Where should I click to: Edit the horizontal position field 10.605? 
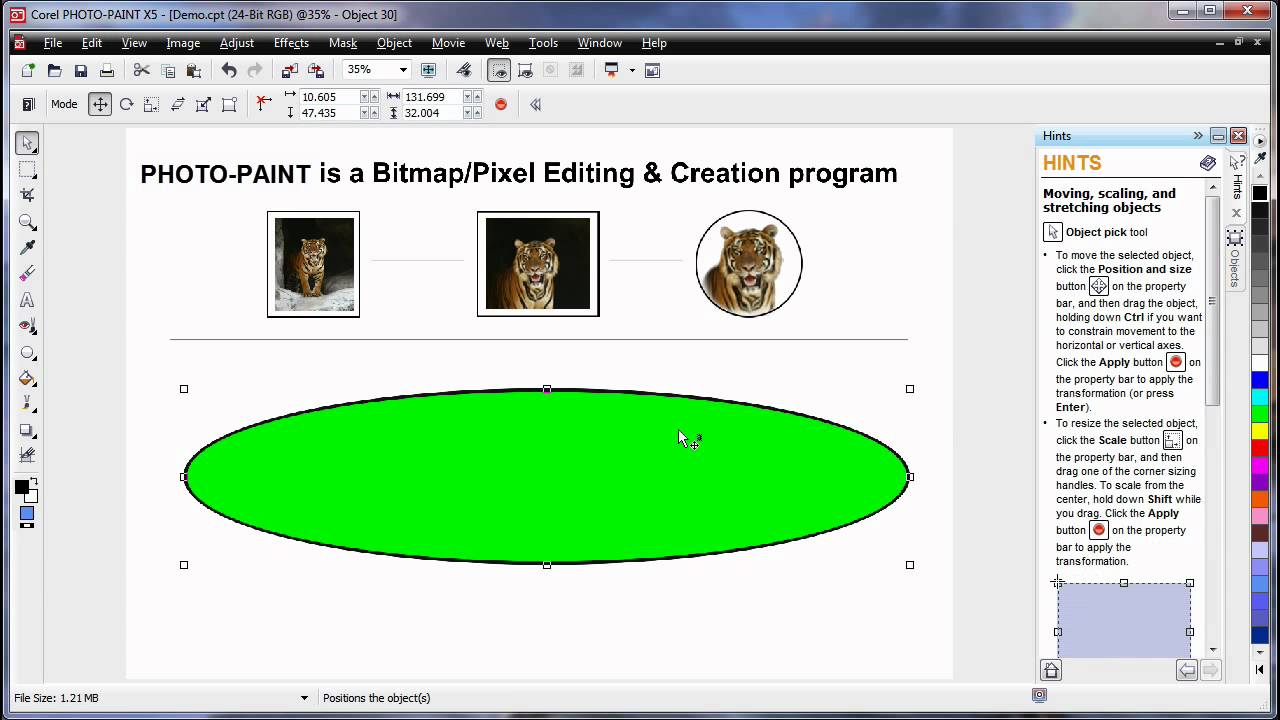click(328, 97)
